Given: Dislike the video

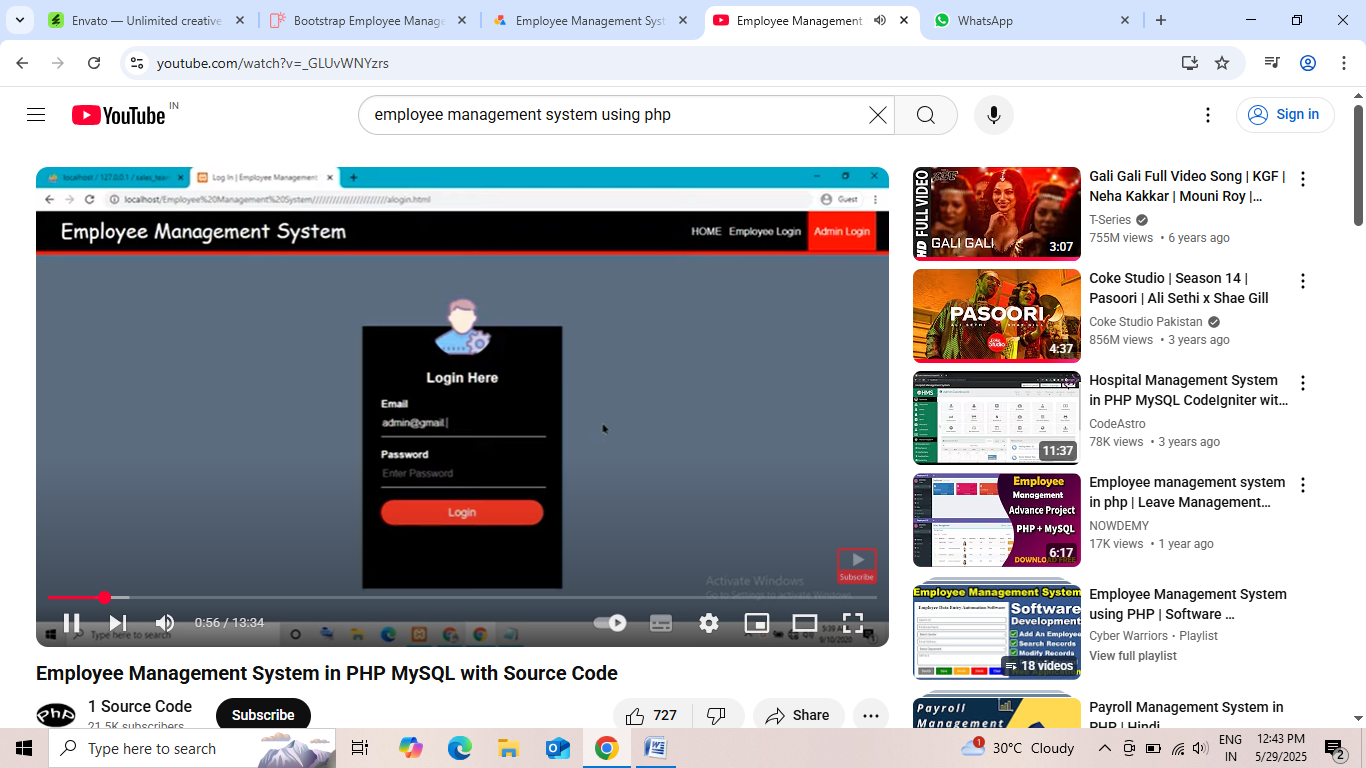Looking at the screenshot, I should [x=717, y=715].
